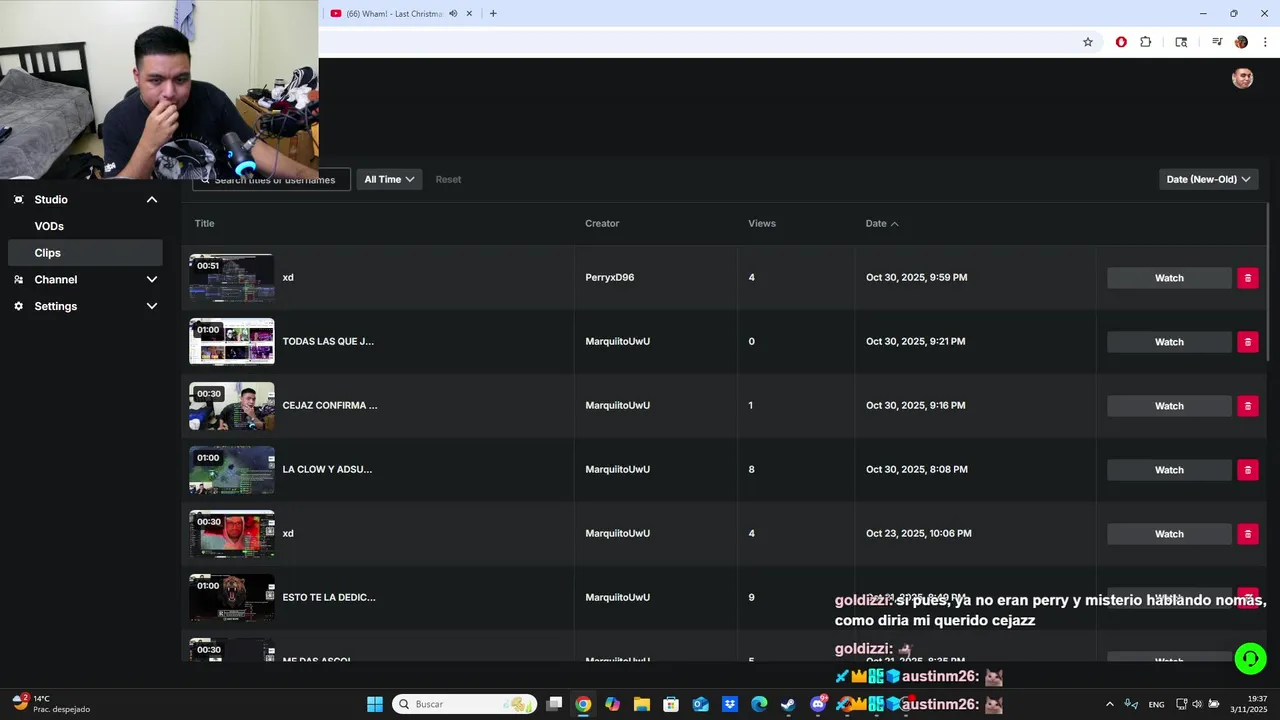Open the TODAS LAS QUE J... thumbnail
Screen dimensions: 1280x720
click(x=232, y=342)
